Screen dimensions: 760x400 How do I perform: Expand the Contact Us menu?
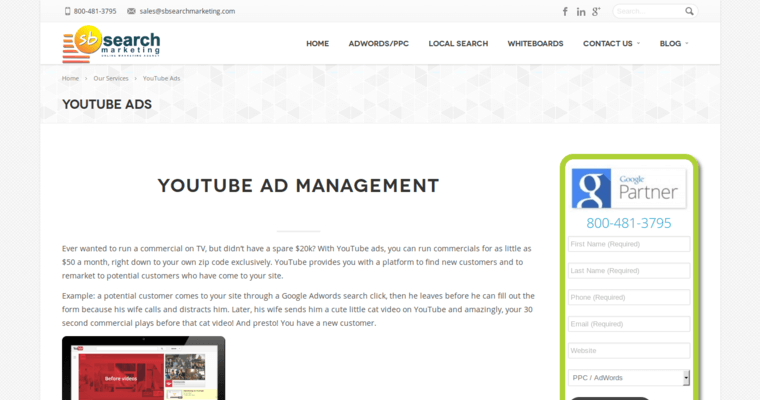(611, 44)
